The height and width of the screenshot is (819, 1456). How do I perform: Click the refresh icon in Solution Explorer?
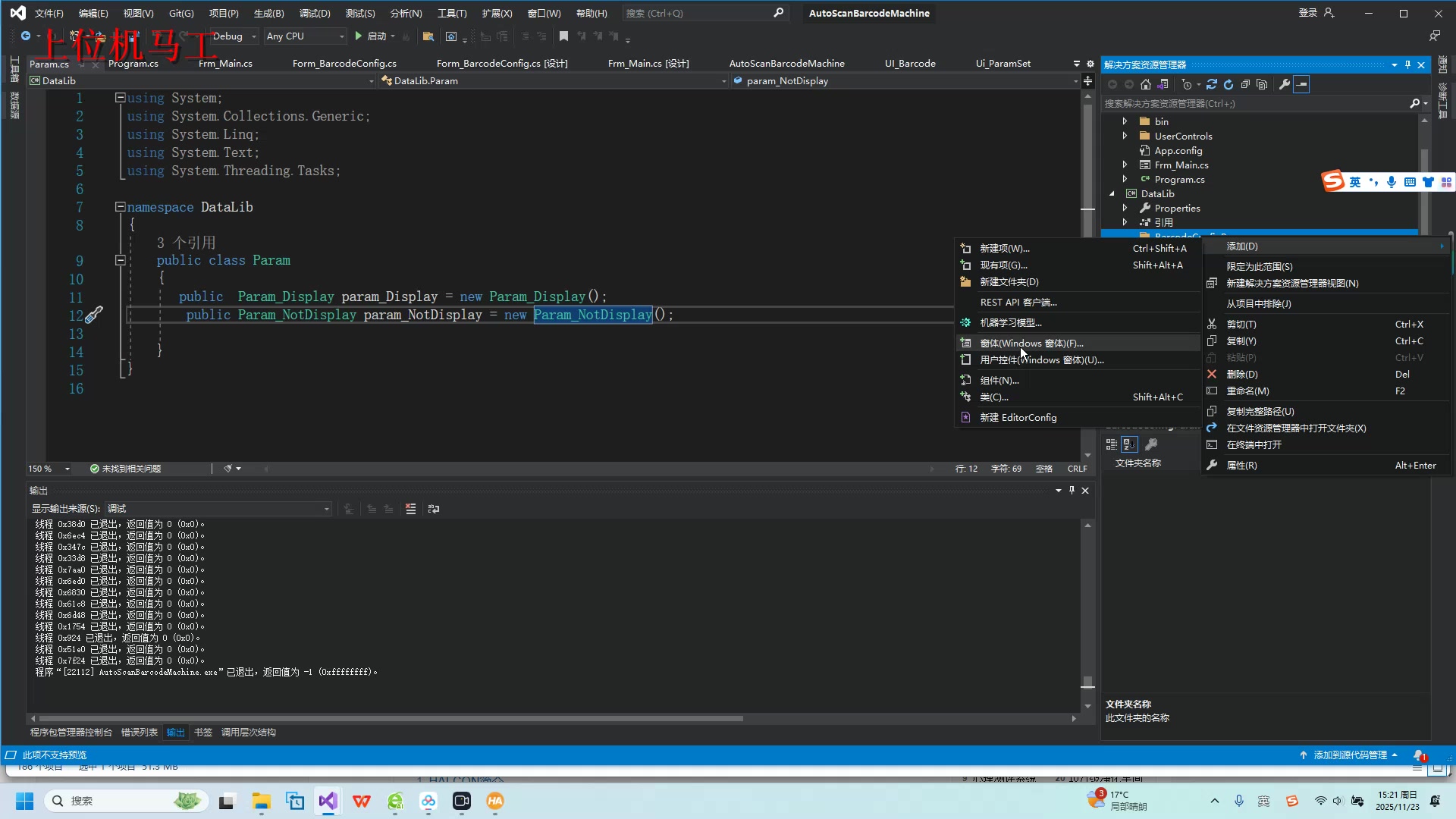tap(1228, 84)
